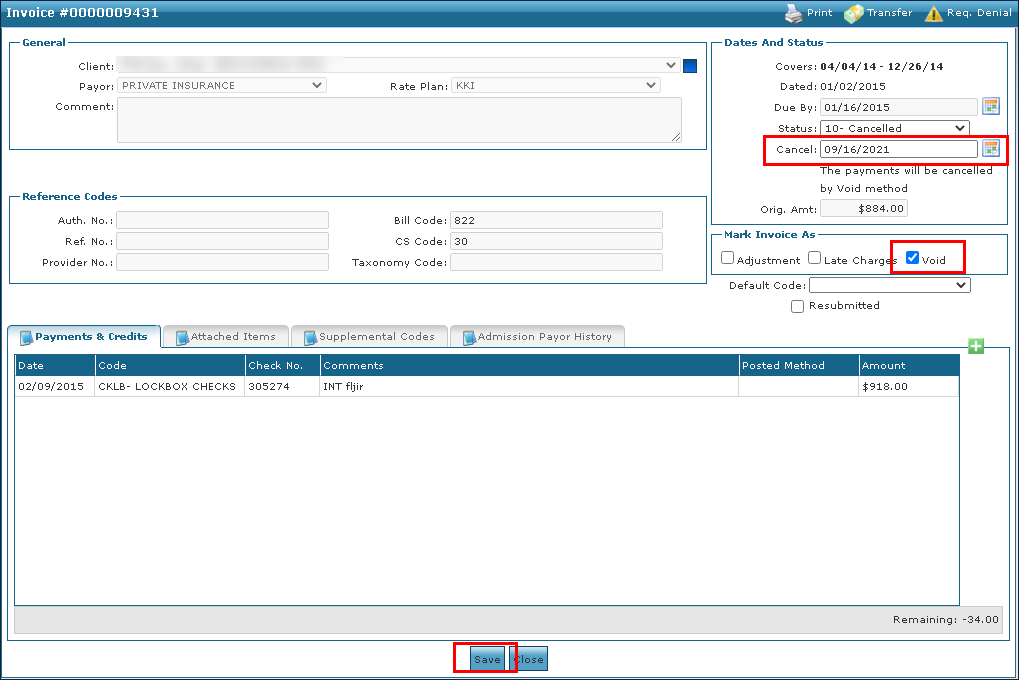Uncheck the Void checkbox

point(912,258)
